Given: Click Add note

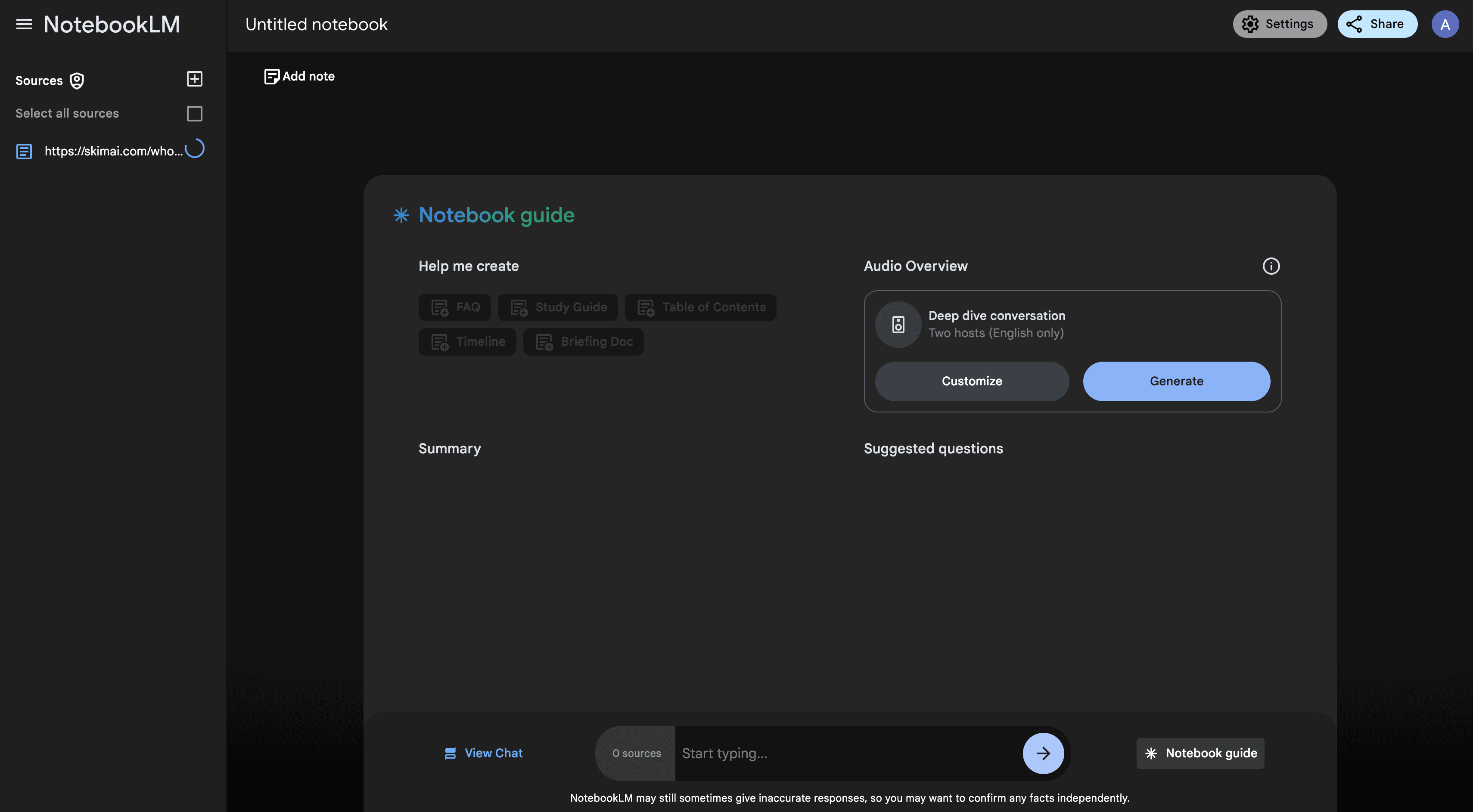Looking at the screenshot, I should pos(299,76).
